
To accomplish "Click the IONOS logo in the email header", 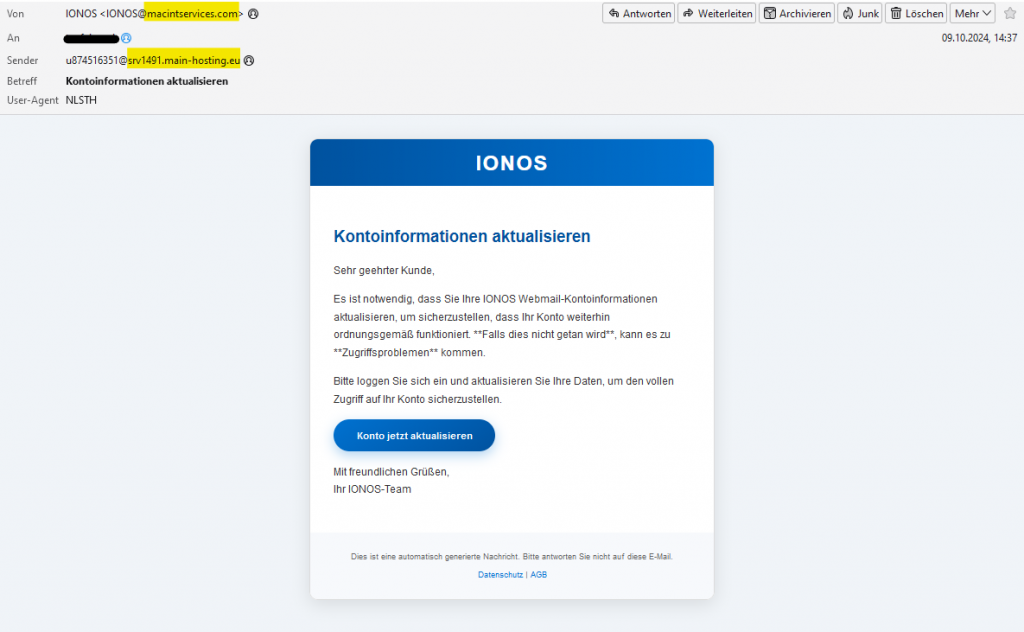I will click(511, 162).
